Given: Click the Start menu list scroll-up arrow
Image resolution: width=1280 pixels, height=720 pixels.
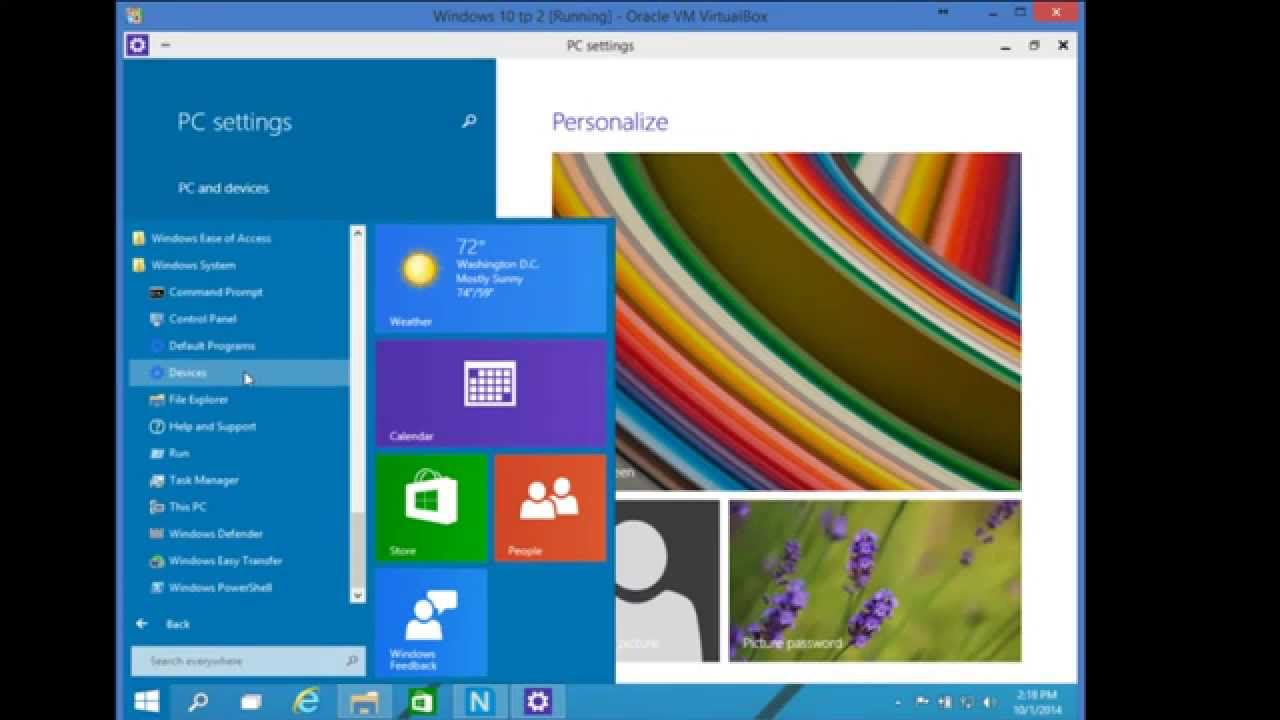Looking at the screenshot, I should (x=358, y=232).
